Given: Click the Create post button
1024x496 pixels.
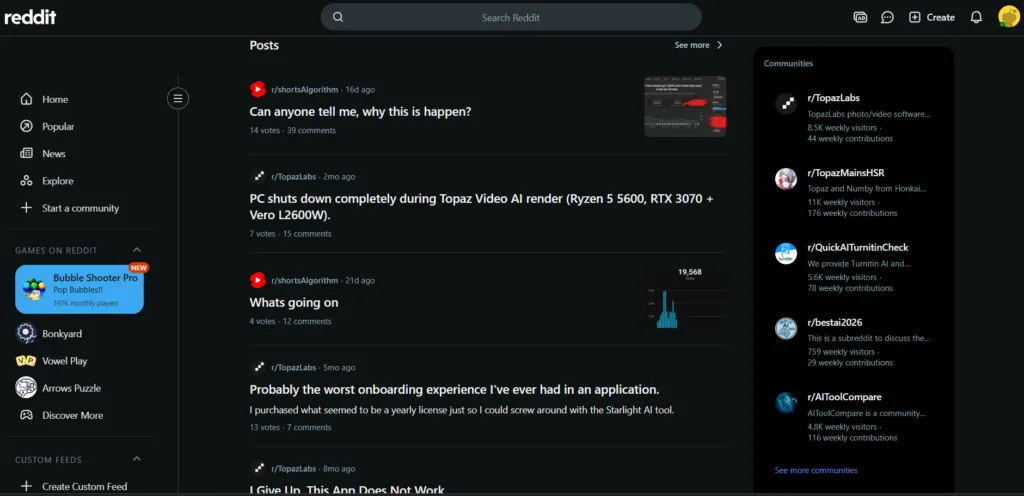Looking at the screenshot, I should [932, 18].
